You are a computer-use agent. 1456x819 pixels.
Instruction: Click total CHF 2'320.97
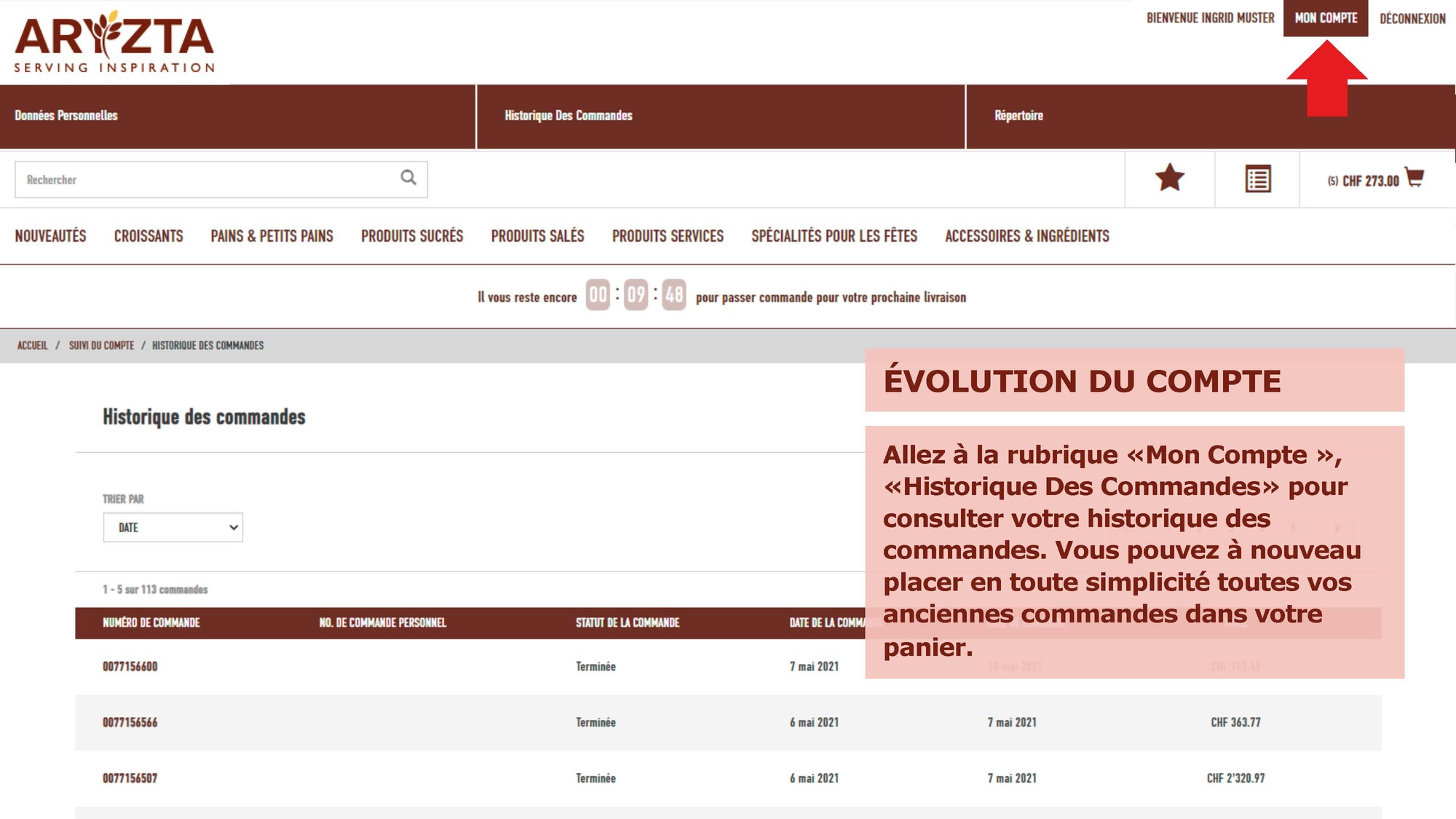point(1235,778)
